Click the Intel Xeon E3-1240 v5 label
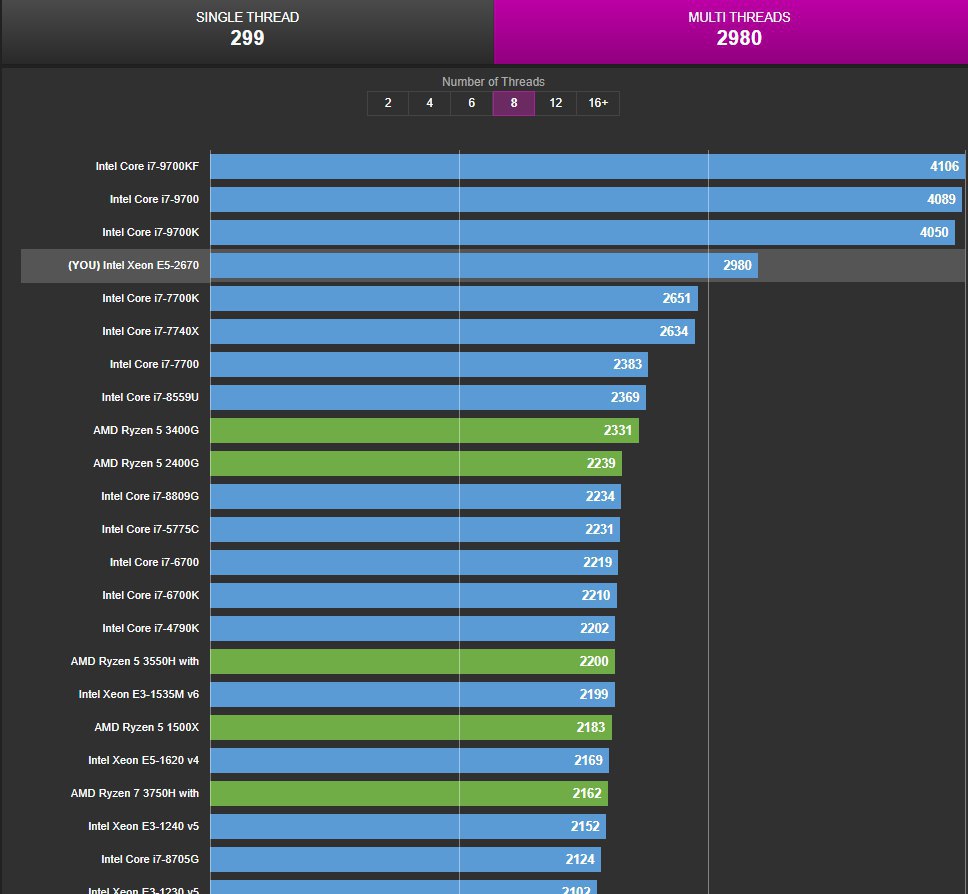 coord(144,827)
